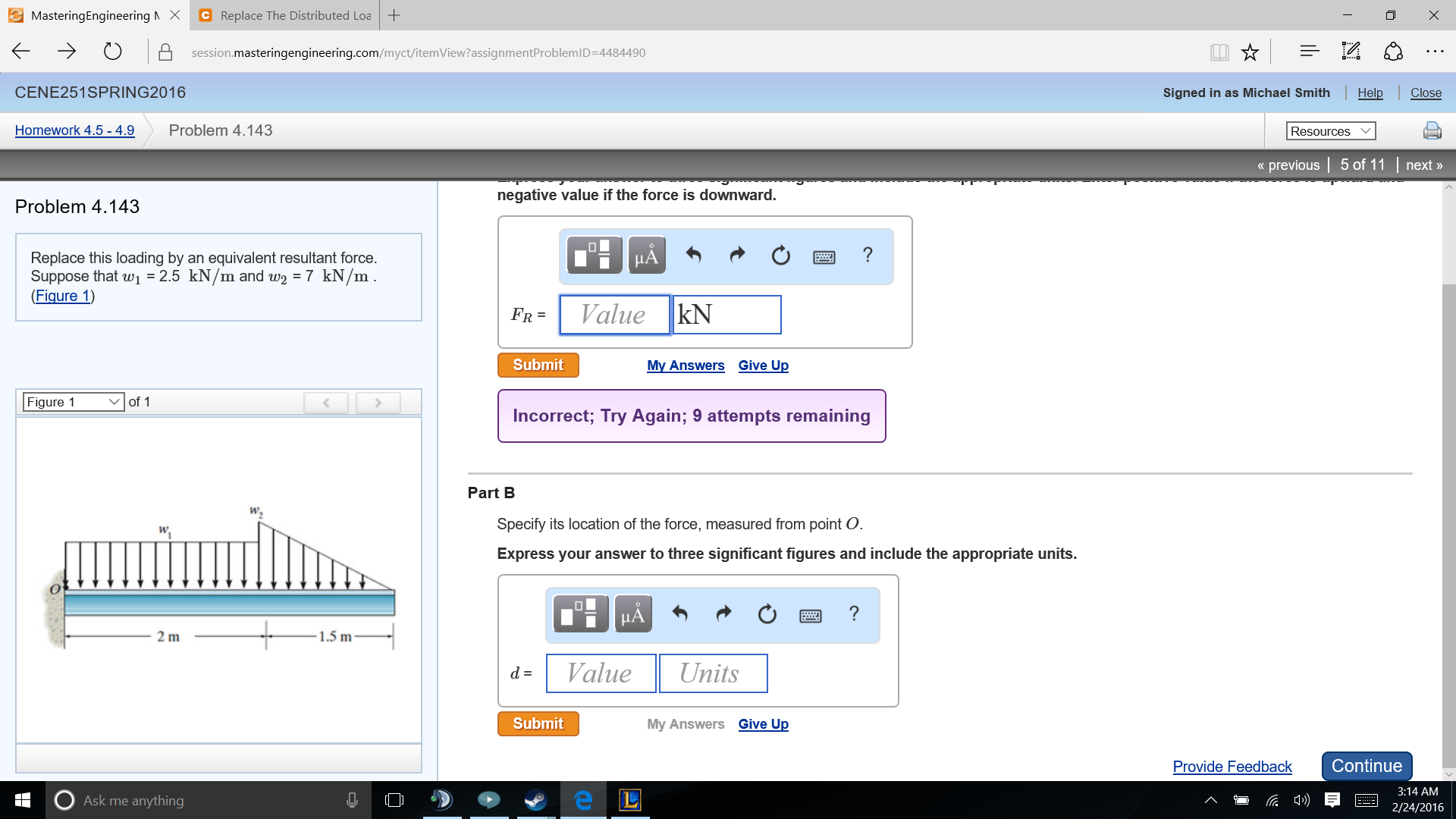
Task: Show keyboard shortcuts in Part B toolbar
Action: click(810, 616)
